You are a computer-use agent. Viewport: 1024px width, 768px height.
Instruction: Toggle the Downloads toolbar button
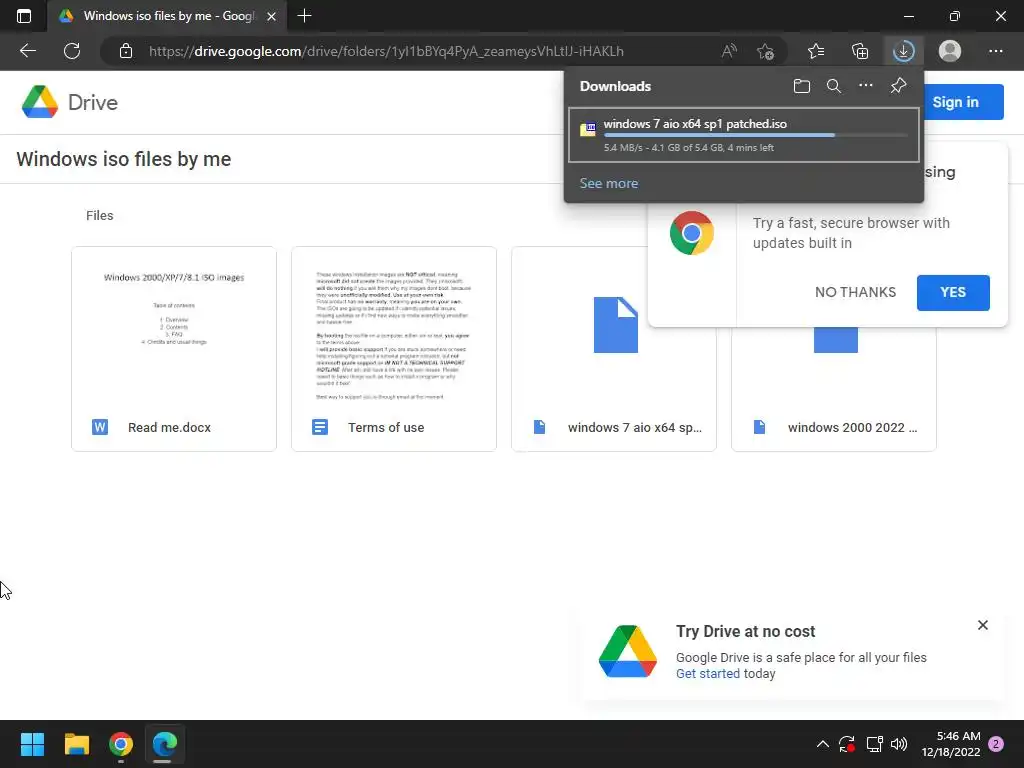pos(904,51)
